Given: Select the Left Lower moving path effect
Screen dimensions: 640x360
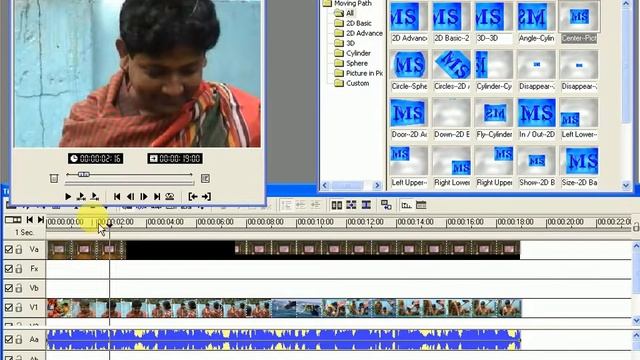Looking at the screenshot, I should [x=579, y=119].
